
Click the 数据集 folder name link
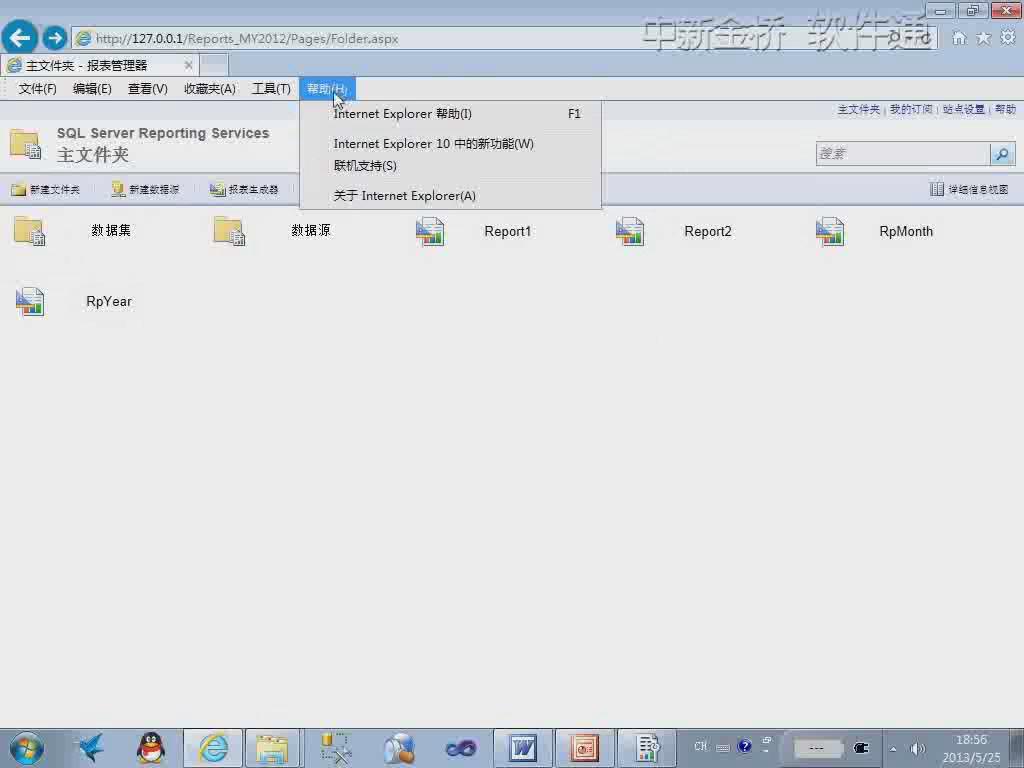pyautogui.click(x=111, y=231)
